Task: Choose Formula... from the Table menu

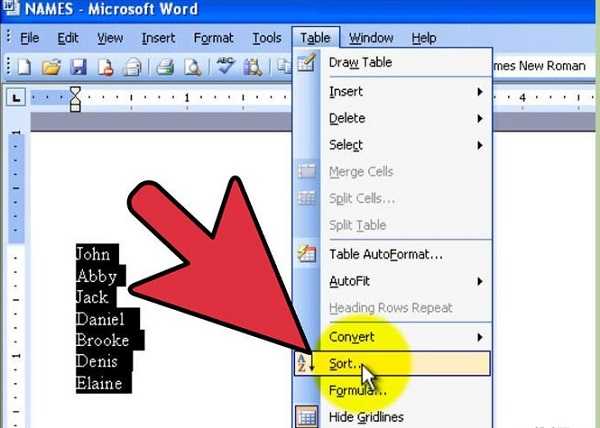Action: pos(392,390)
